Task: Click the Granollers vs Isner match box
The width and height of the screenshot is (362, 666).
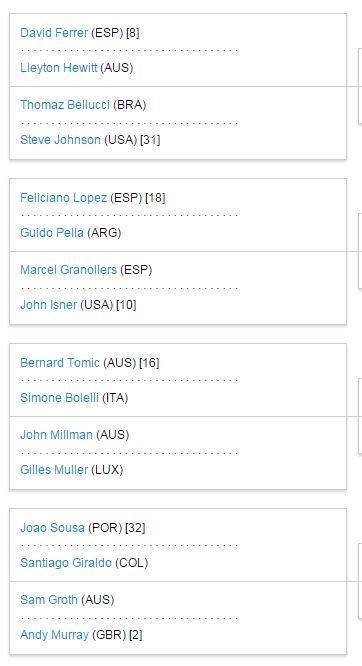Action: point(178,288)
